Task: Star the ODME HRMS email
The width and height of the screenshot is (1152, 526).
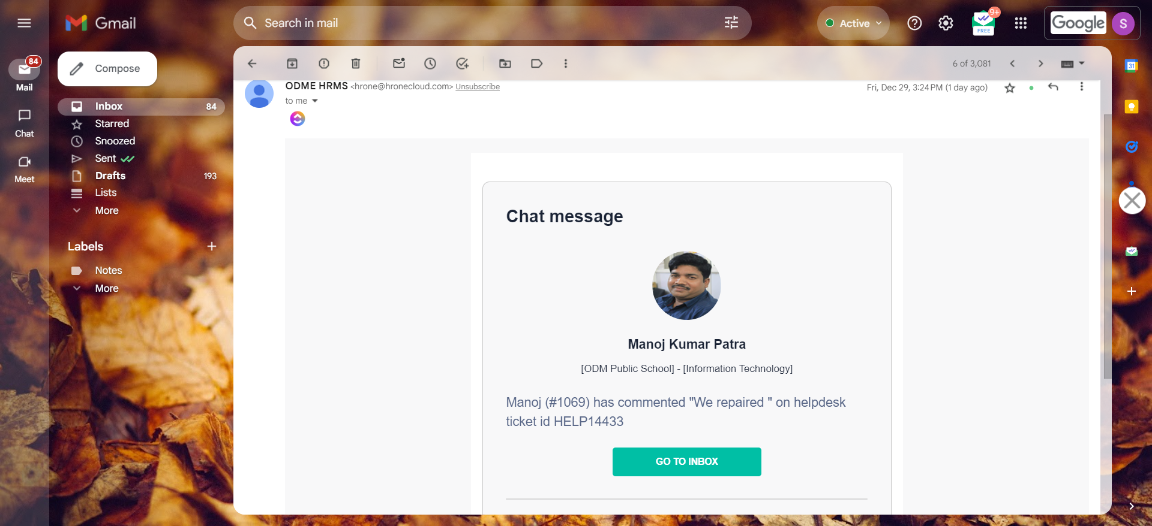Action: point(1010,88)
